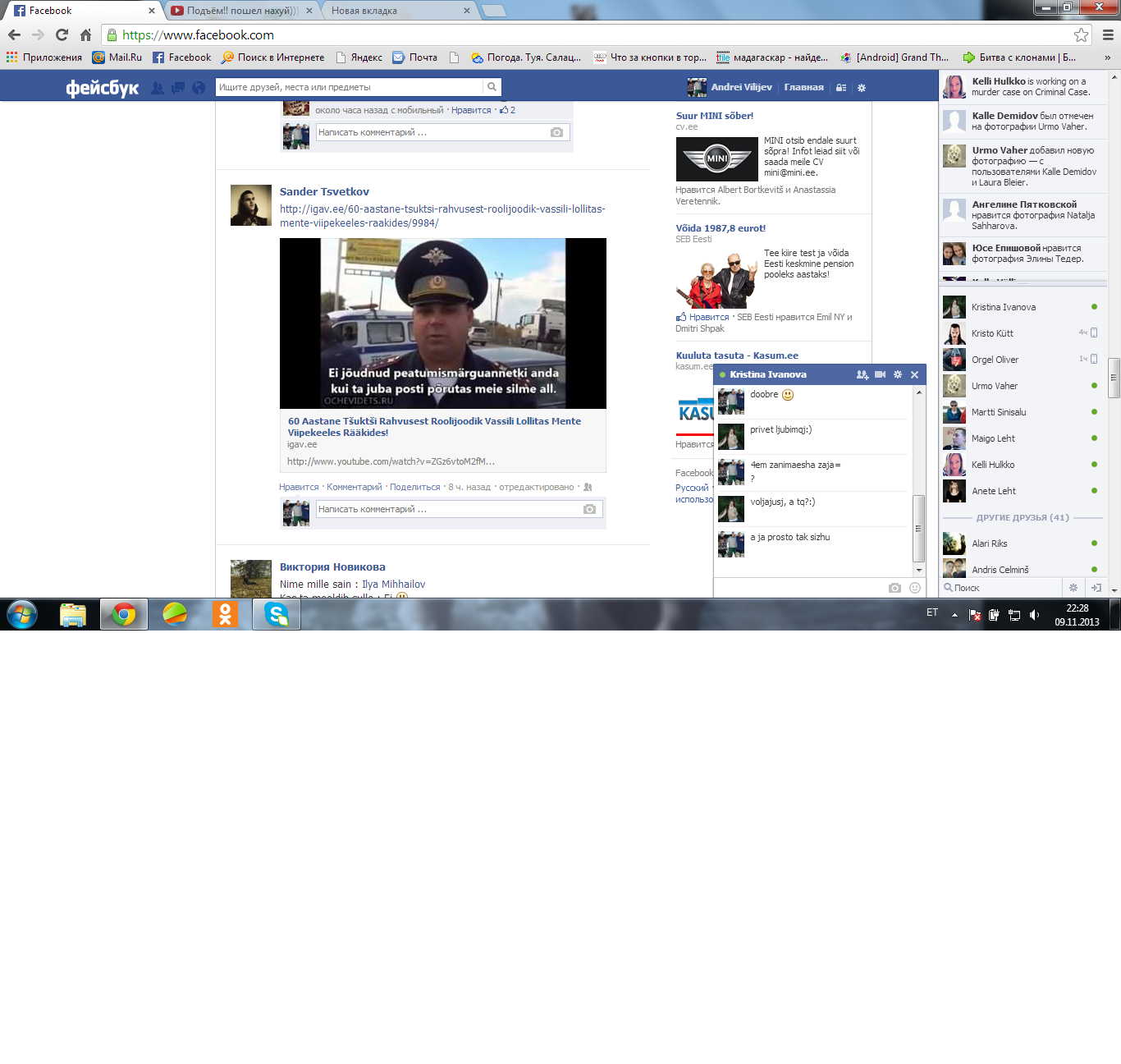1121x1064 pixels.
Task: Click chat sidebar Поиск search field
Action: click(1001, 588)
